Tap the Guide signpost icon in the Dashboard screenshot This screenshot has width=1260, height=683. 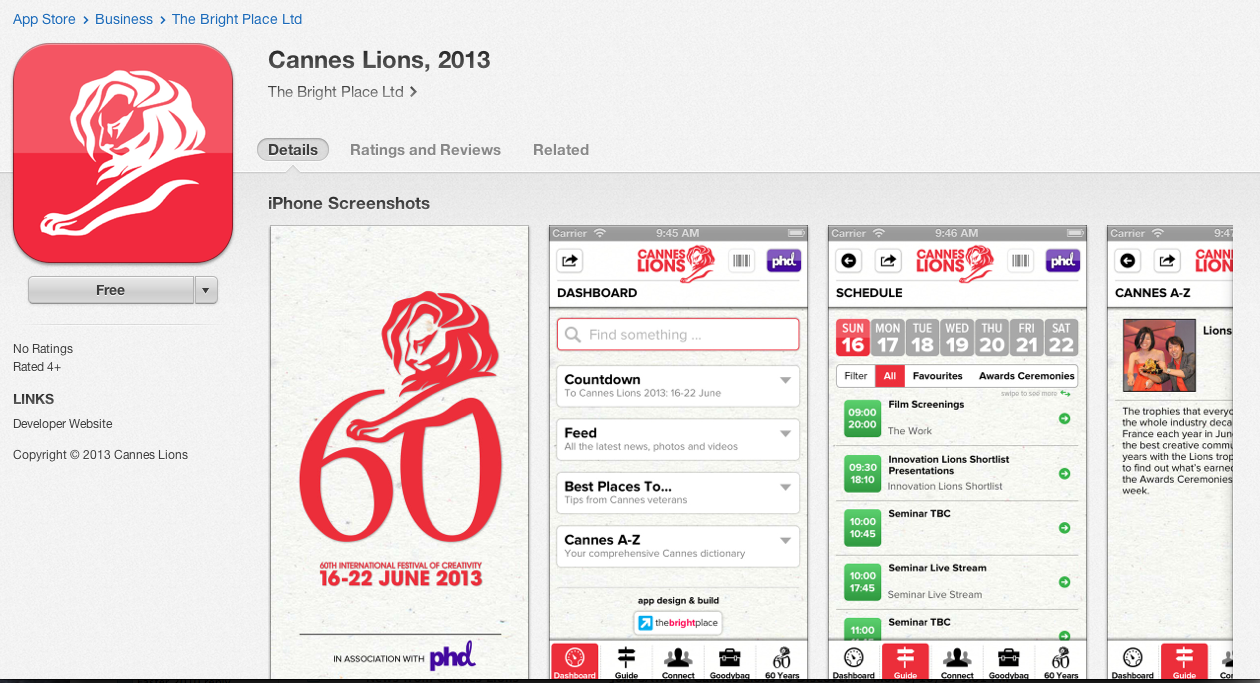pos(627,661)
